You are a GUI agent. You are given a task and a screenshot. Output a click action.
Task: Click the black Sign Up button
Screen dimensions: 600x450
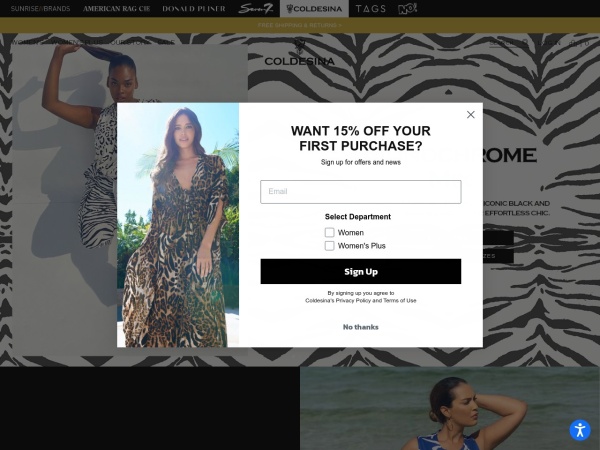[360, 271]
